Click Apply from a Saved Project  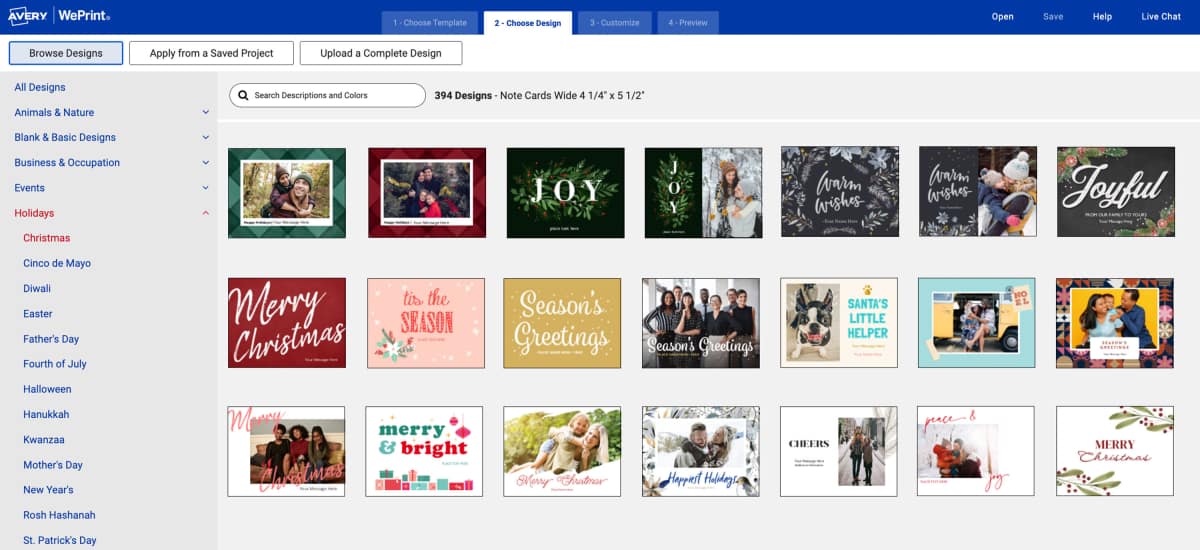(211, 53)
